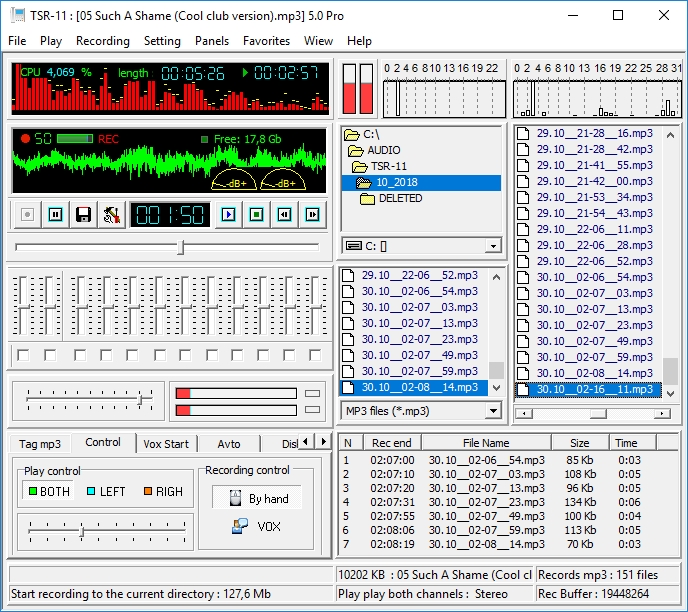Click the Size column header
688x612 pixels.
click(x=580, y=443)
